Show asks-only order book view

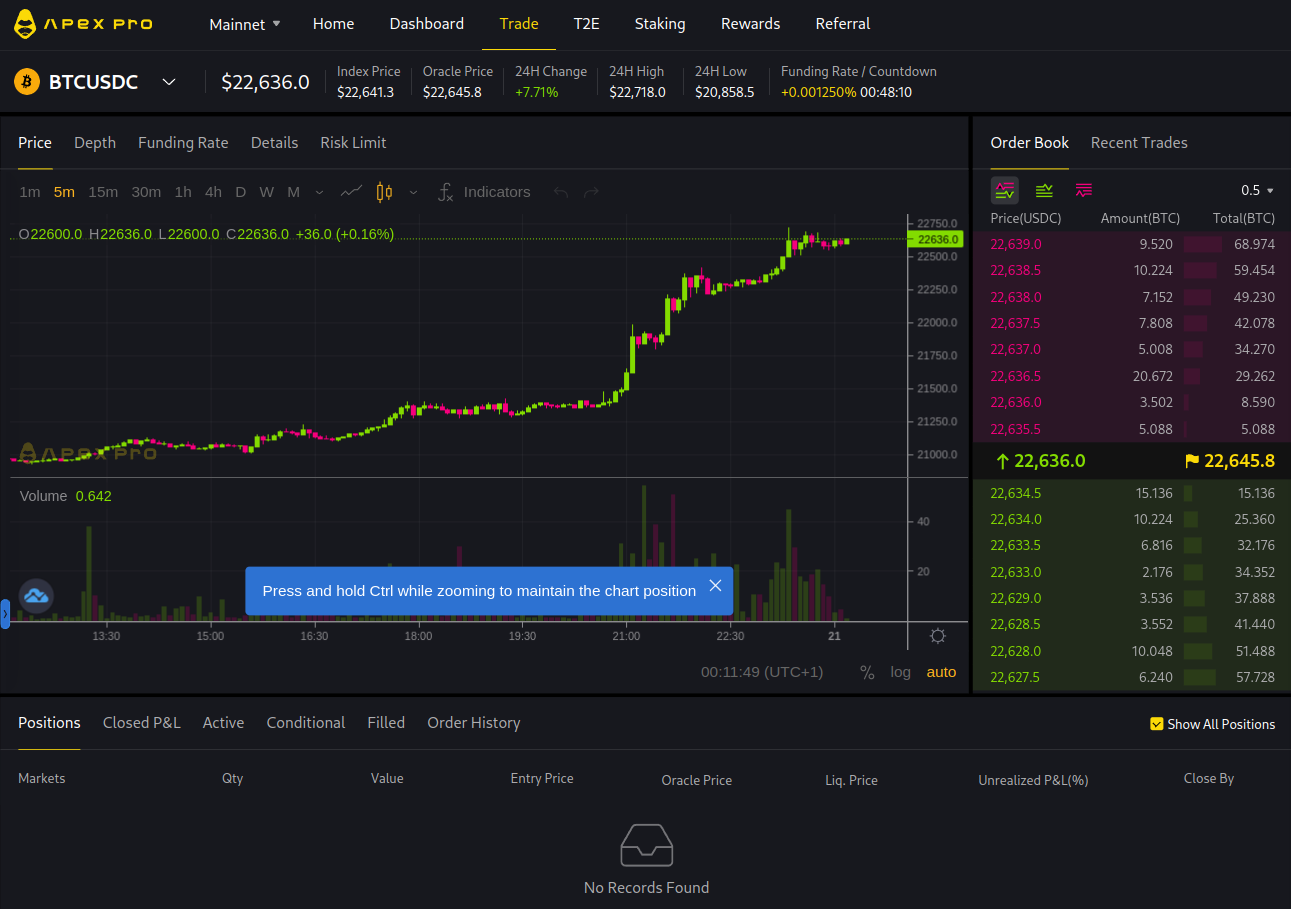click(x=1084, y=190)
